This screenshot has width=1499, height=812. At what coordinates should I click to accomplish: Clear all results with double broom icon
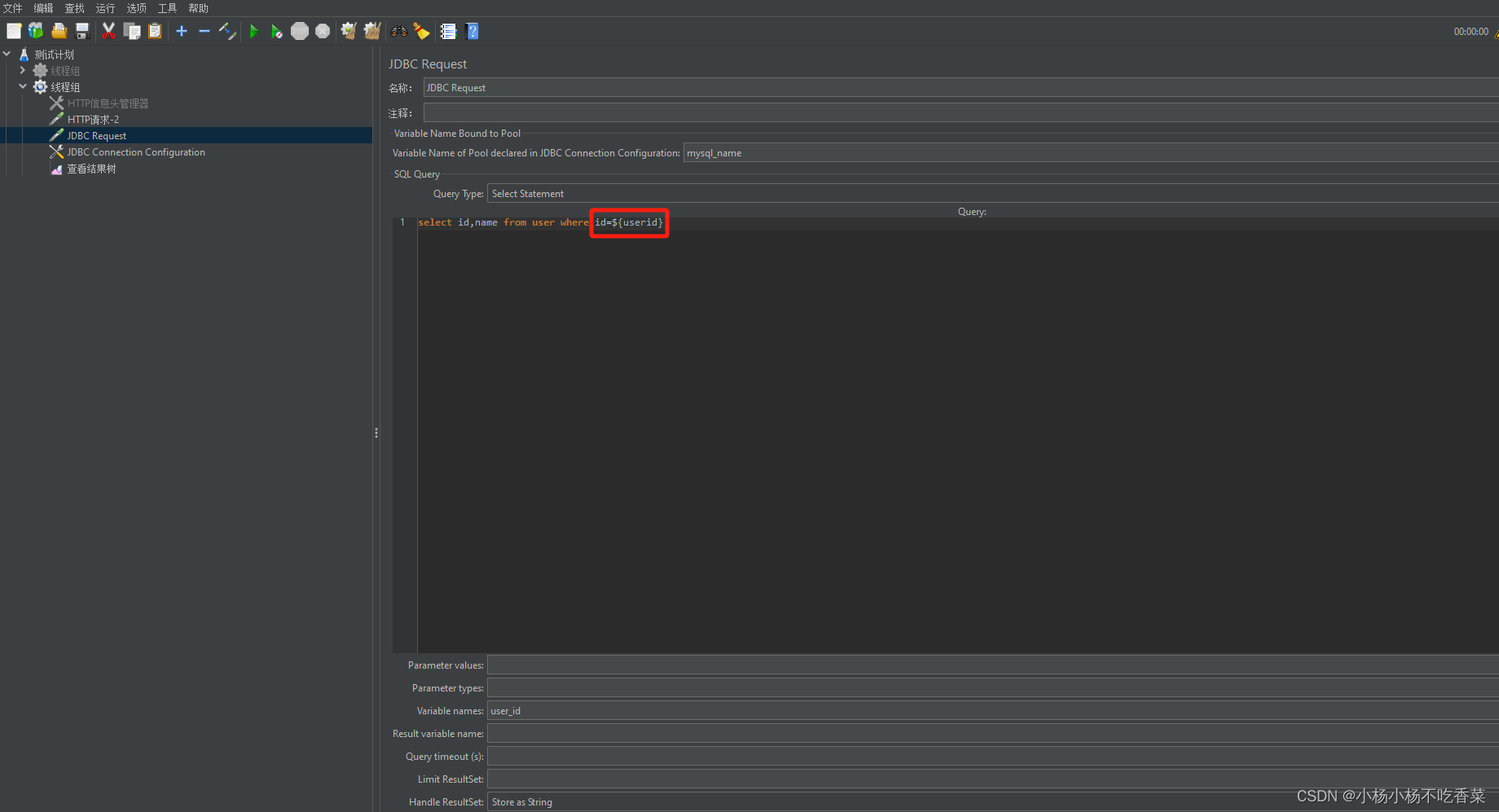coord(372,31)
